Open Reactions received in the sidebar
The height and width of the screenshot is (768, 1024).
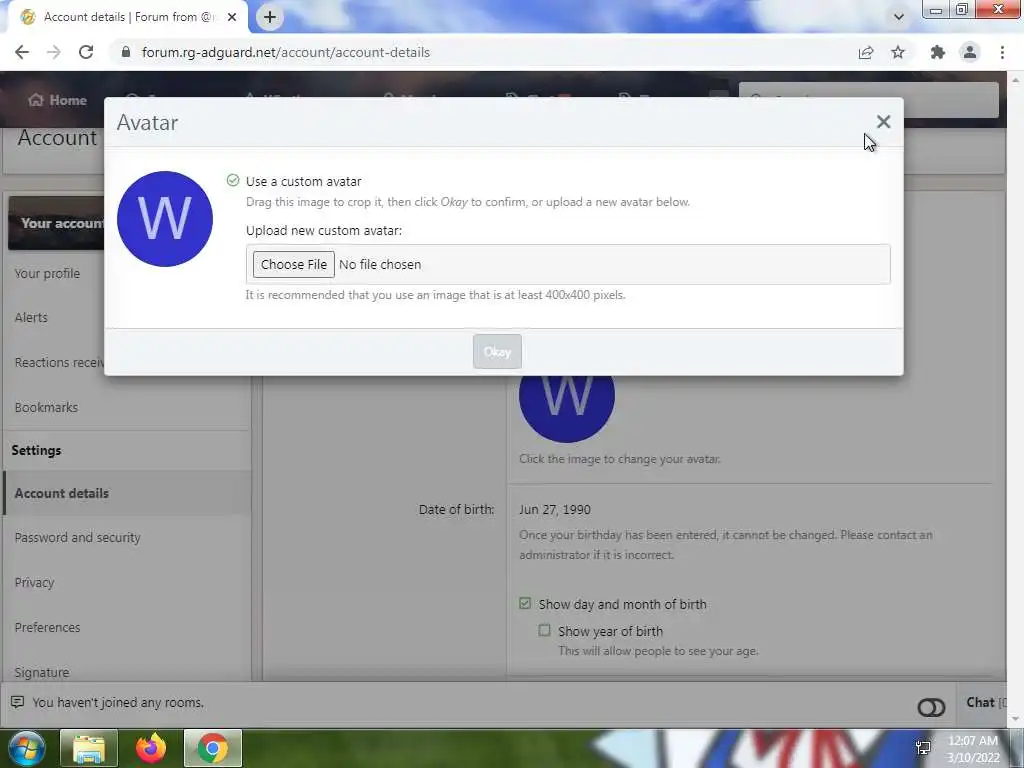(x=59, y=362)
